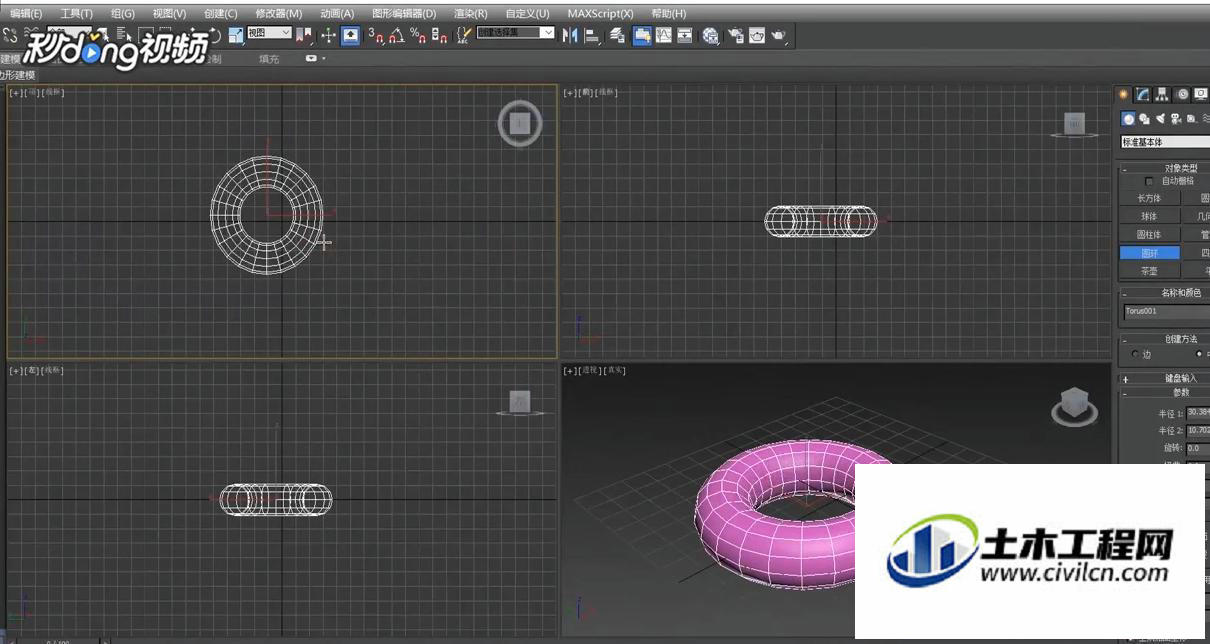Open the Display panel tab icon
Viewport: 1210px width, 644px height.
(x=1200, y=94)
